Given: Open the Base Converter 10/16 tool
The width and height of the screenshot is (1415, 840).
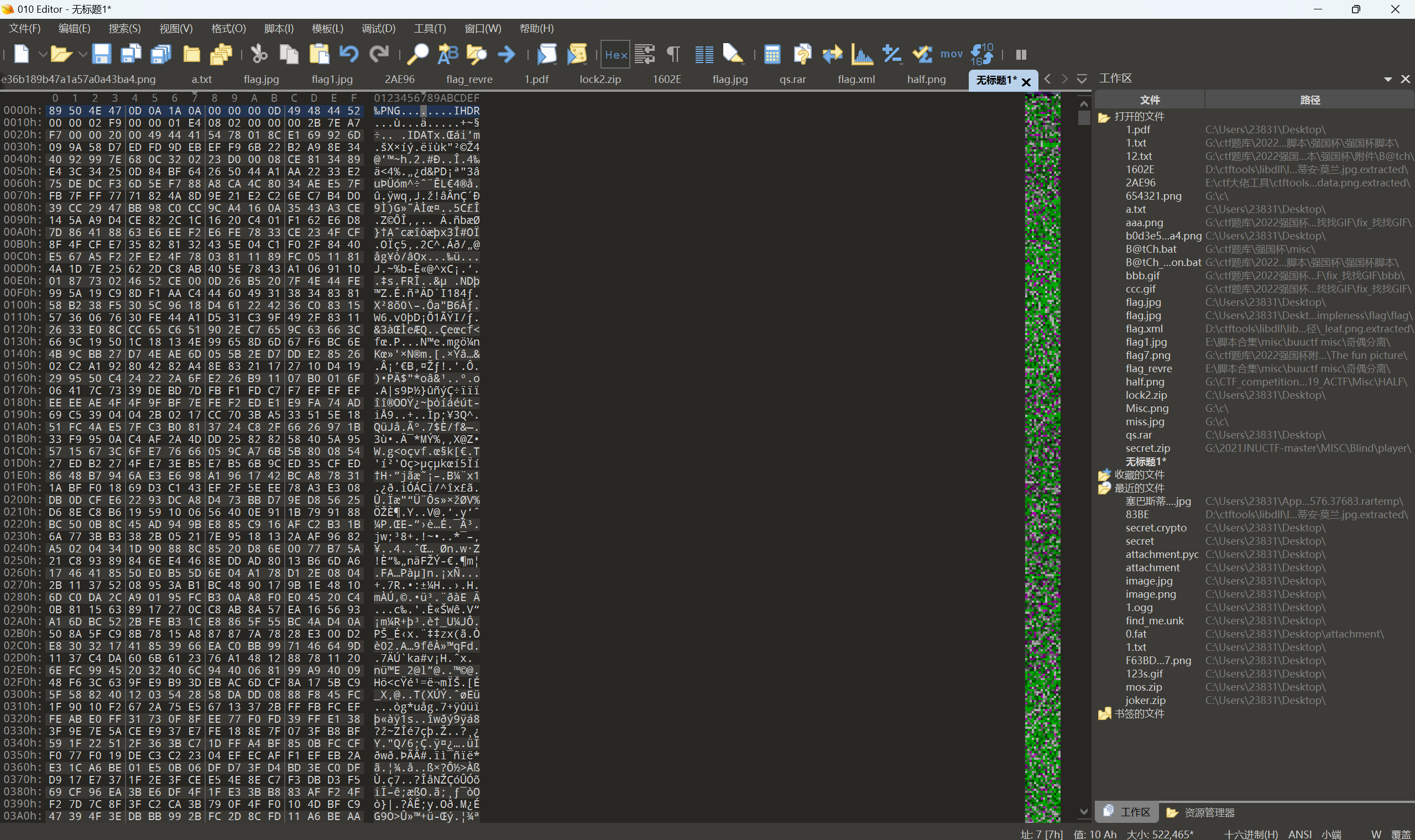Looking at the screenshot, I should pyautogui.click(x=982, y=54).
